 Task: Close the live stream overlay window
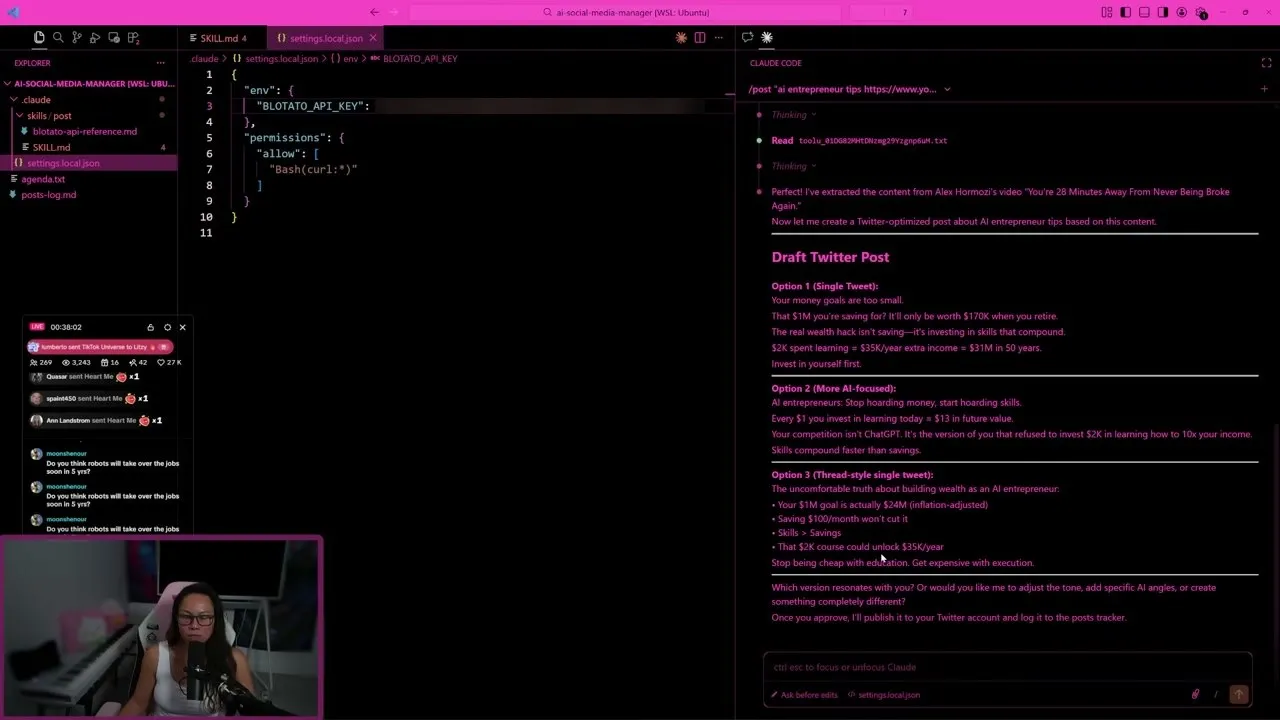click(x=182, y=327)
